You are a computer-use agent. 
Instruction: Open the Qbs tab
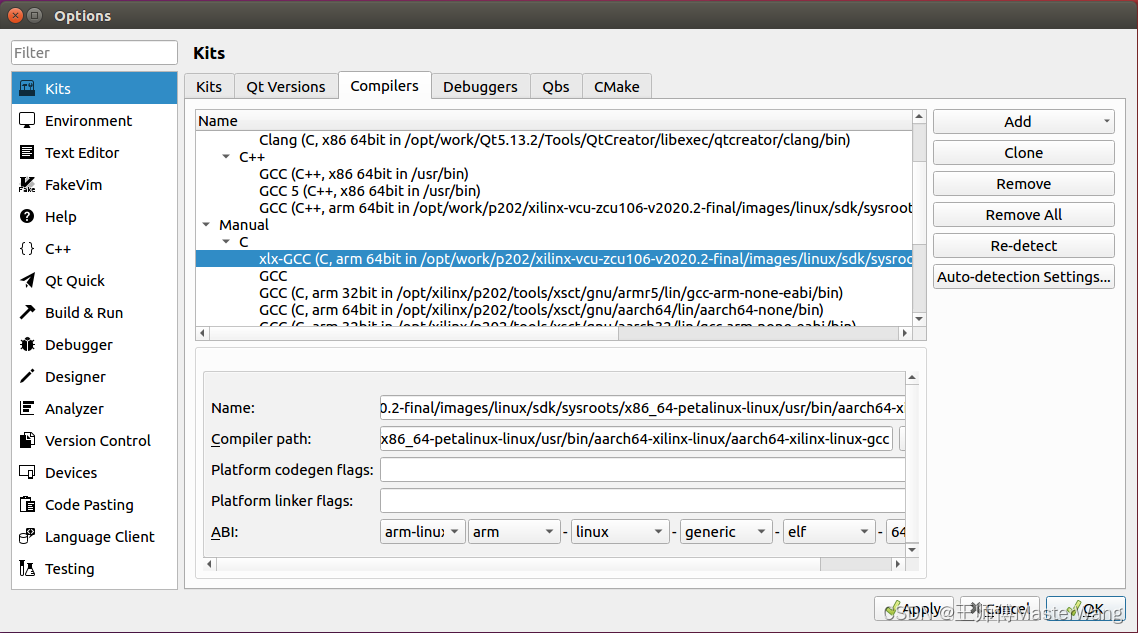point(556,86)
